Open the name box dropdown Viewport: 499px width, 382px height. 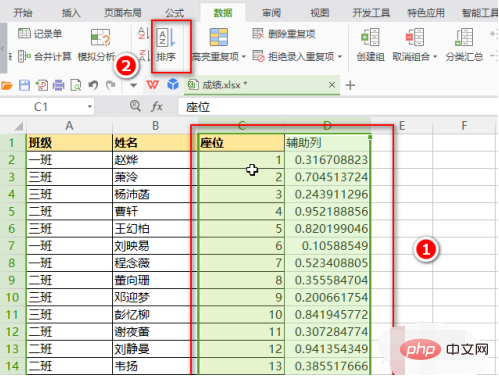pos(89,107)
